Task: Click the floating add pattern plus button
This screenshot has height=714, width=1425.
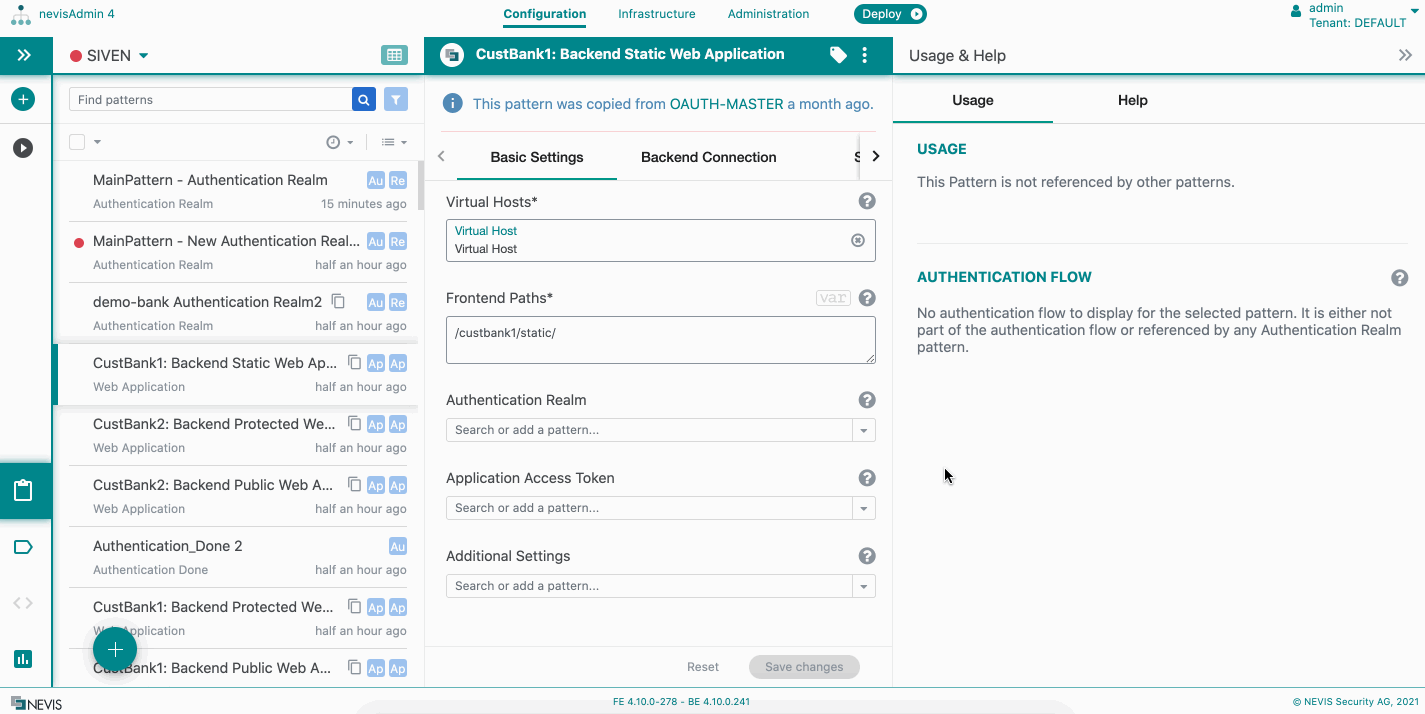Action: point(115,650)
